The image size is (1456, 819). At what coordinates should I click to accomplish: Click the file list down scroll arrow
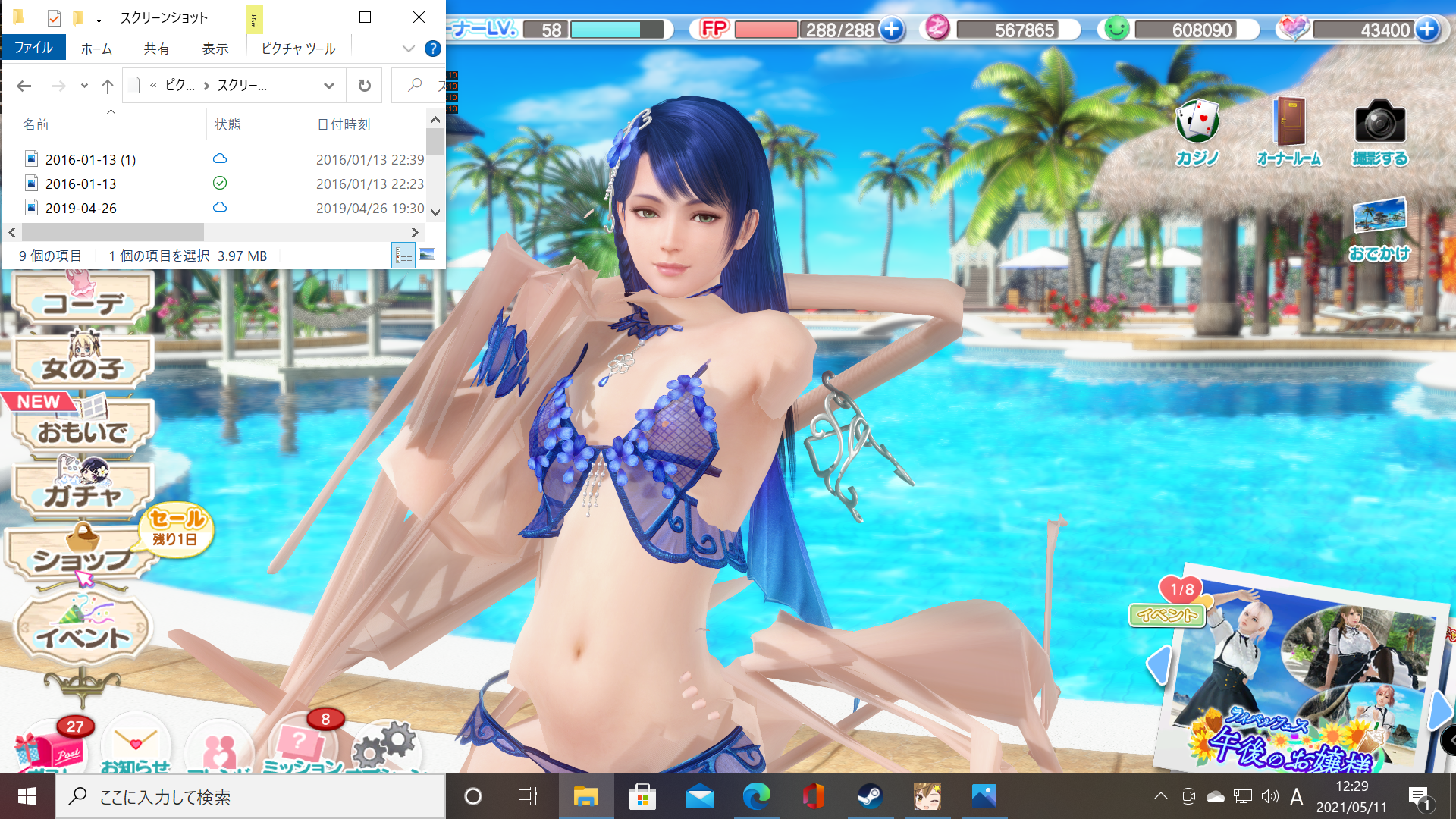click(435, 212)
